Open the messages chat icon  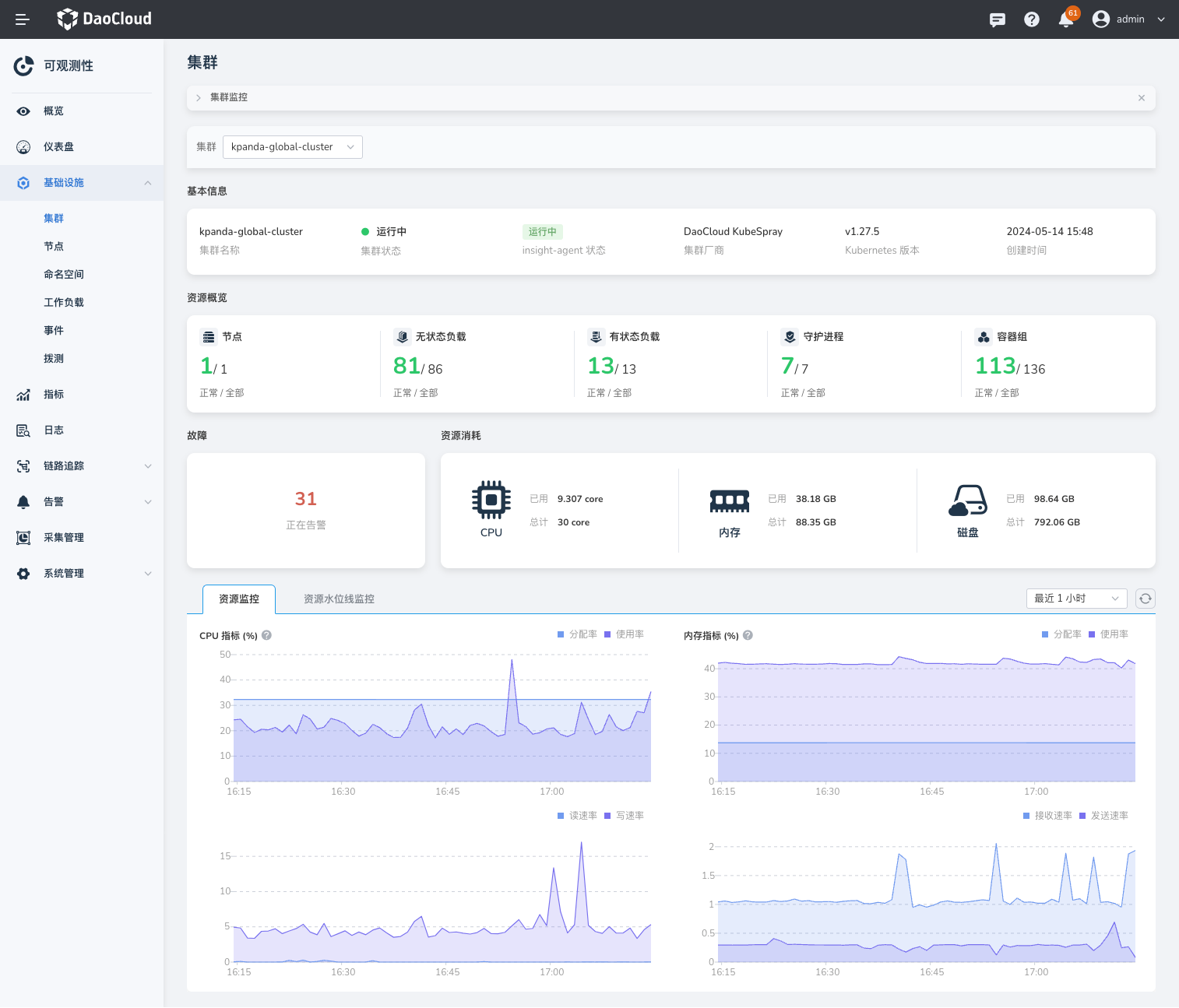[x=997, y=19]
